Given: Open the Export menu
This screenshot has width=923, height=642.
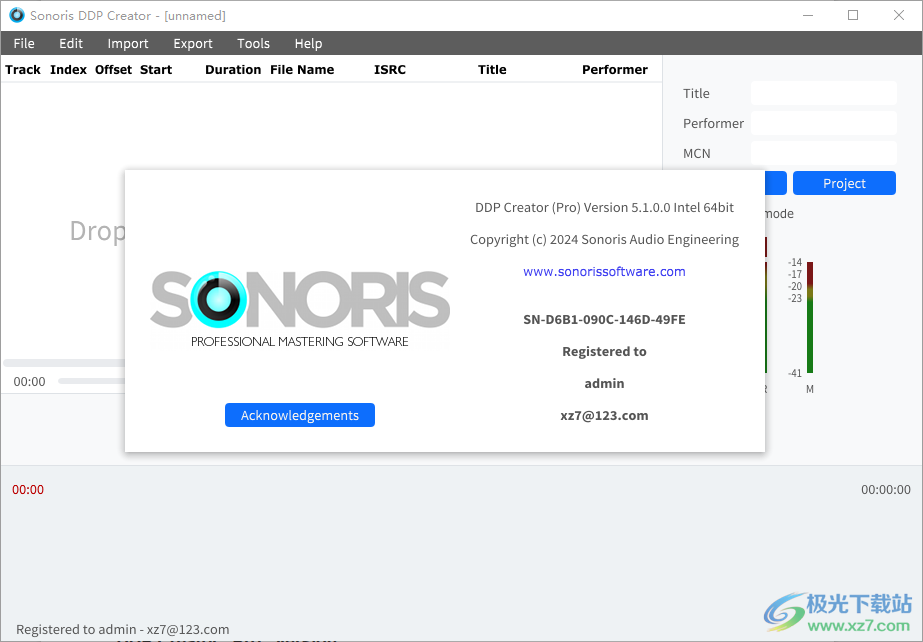Looking at the screenshot, I should pos(192,43).
